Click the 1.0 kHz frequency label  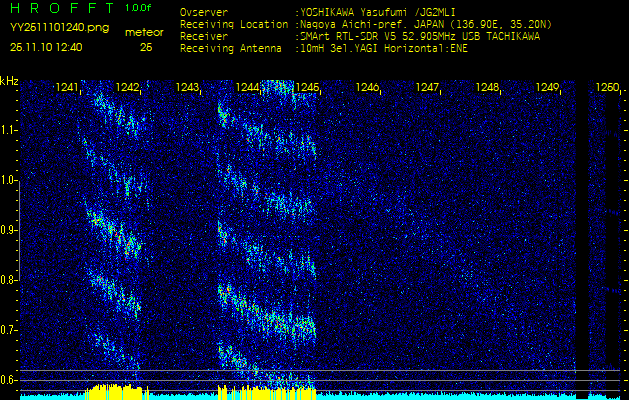pyautogui.click(x=8, y=180)
